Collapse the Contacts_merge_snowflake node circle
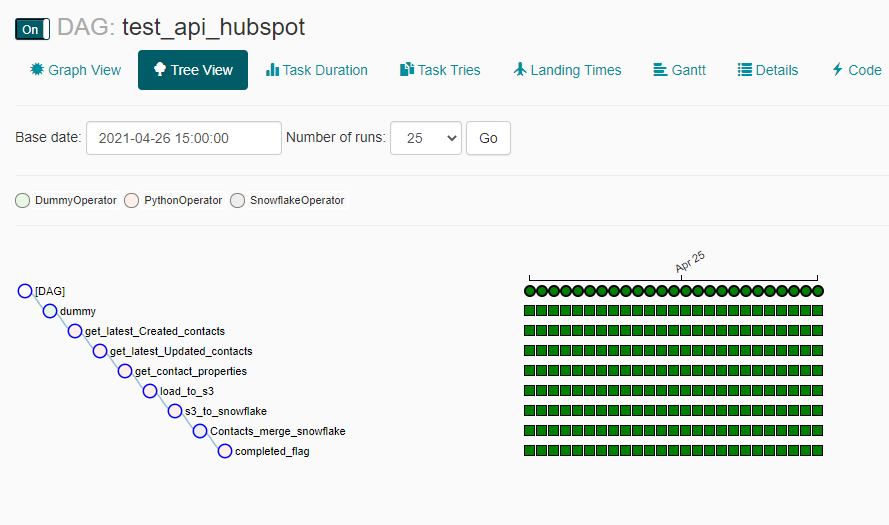 point(200,431)
